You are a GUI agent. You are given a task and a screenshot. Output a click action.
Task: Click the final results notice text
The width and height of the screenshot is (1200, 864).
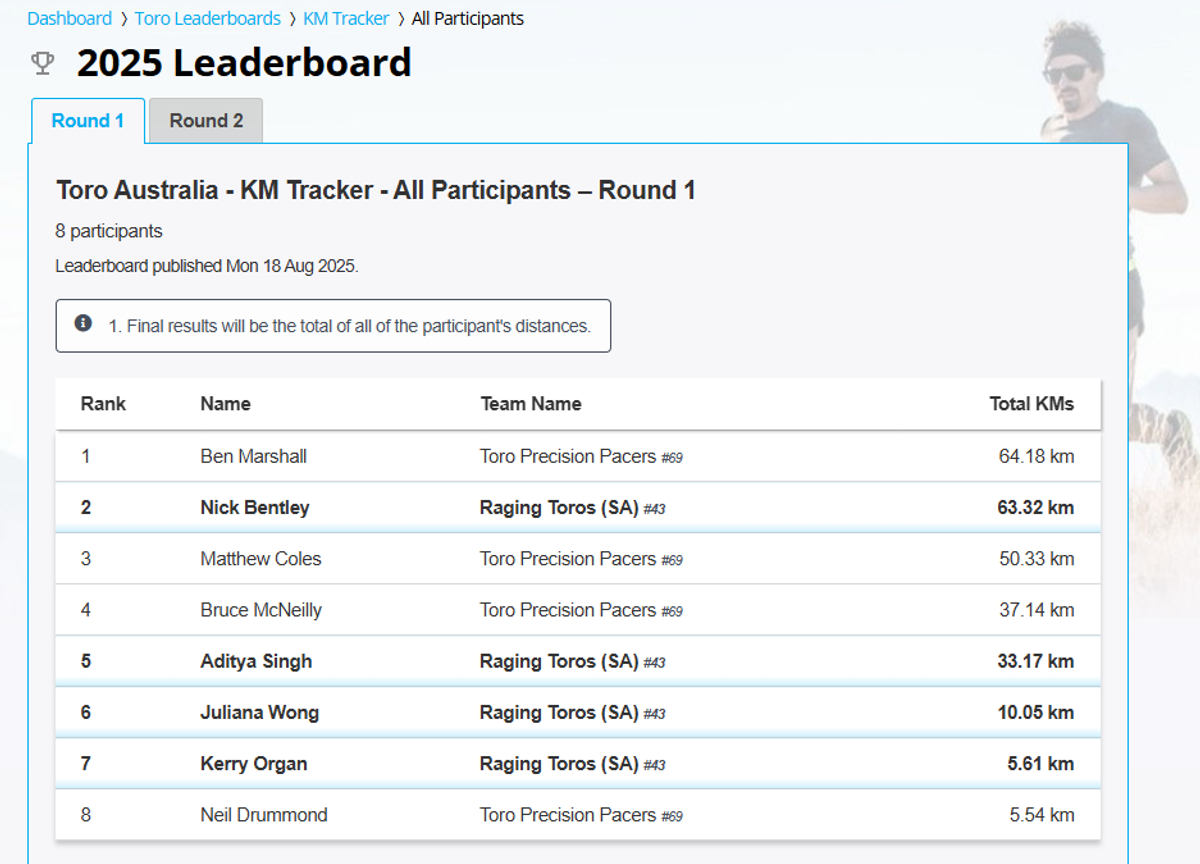click(x=349, y=326)
